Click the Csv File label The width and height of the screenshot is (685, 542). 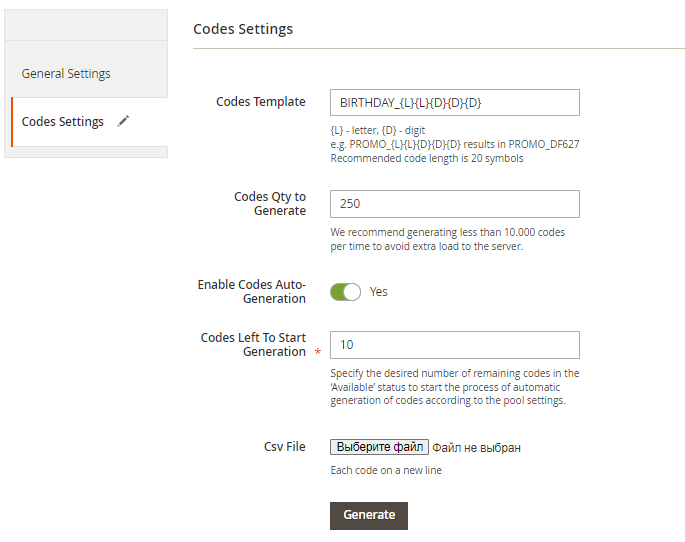[284, 447]
